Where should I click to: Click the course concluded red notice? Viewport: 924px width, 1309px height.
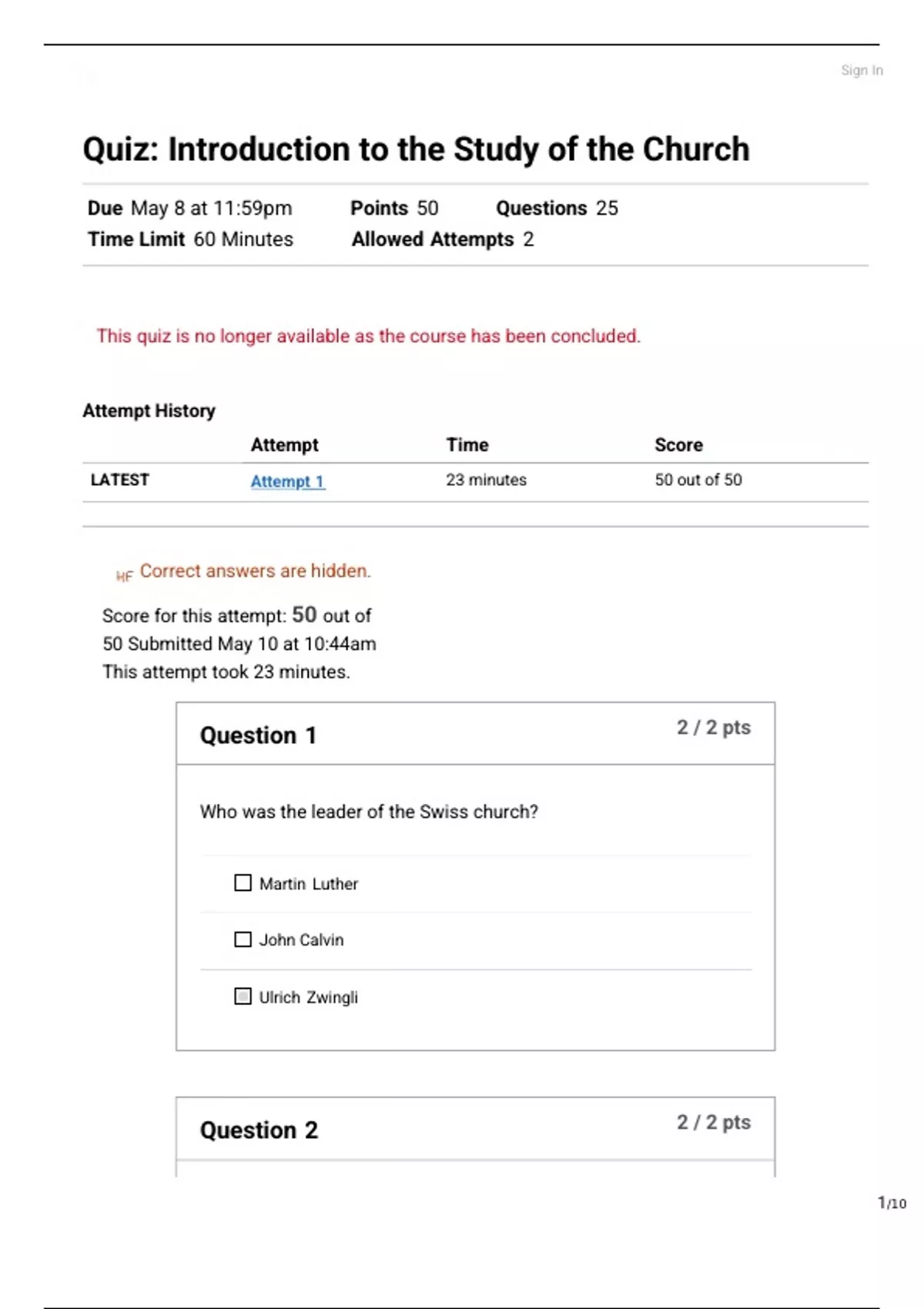[368, 336]
